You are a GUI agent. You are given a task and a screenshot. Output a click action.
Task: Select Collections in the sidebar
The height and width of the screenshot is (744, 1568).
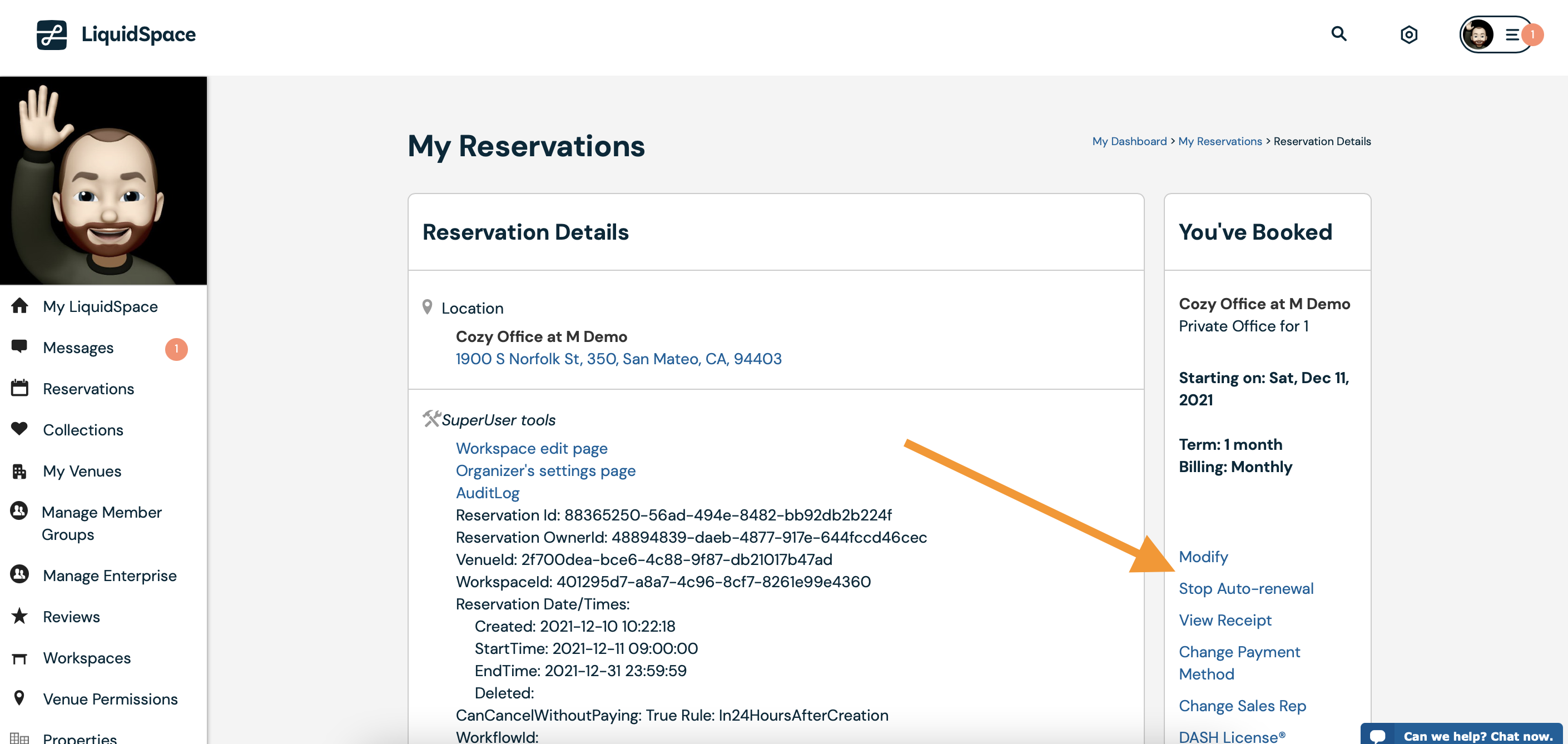click(83, 430)
